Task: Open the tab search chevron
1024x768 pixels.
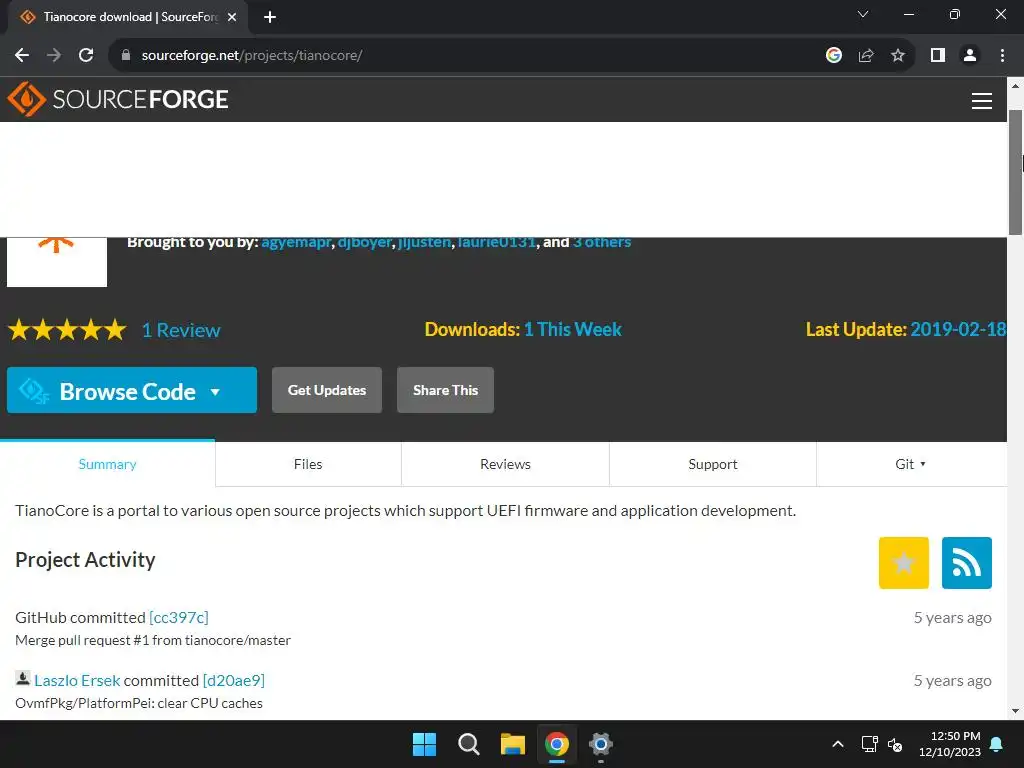Action: point(863,14)
